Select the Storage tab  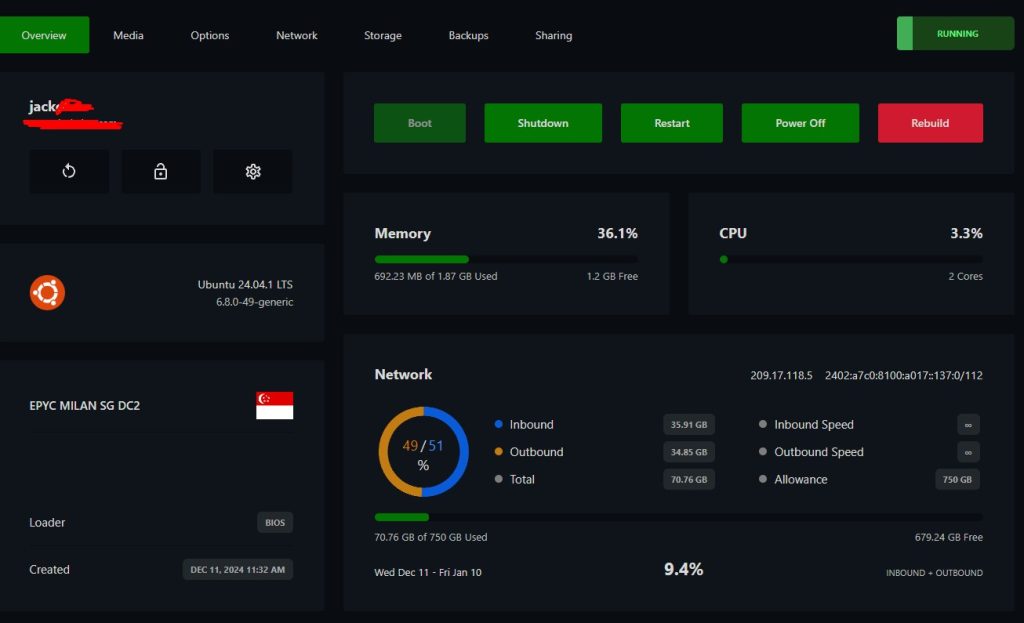coord(383,35)
